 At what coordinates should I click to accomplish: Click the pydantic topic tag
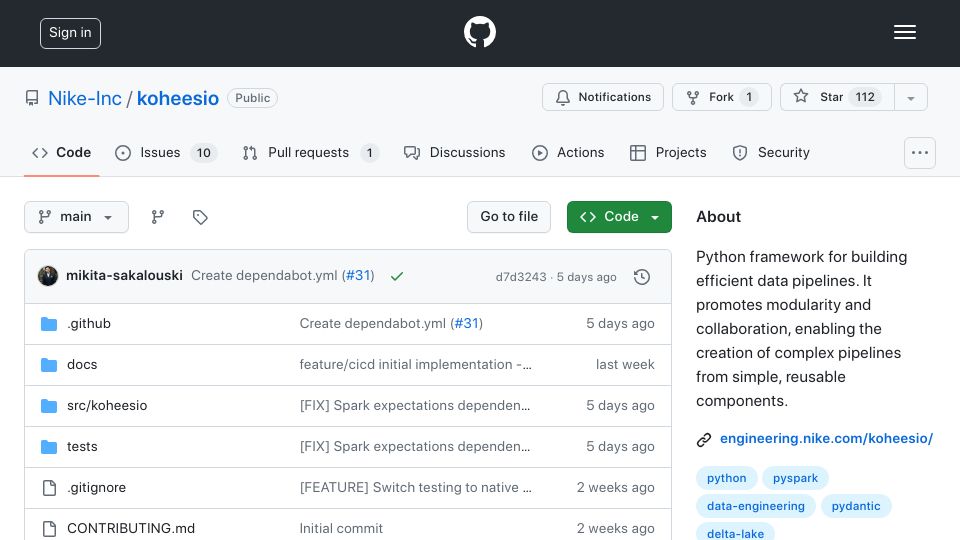click(x=856, y=506)
